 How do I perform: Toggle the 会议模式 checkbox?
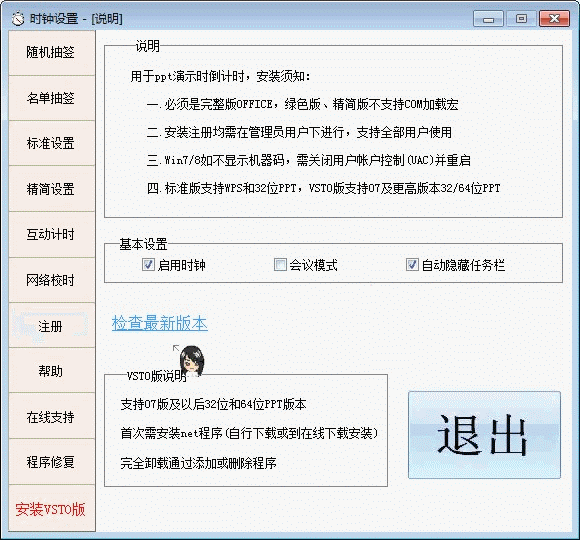click(x=280, y=264)
